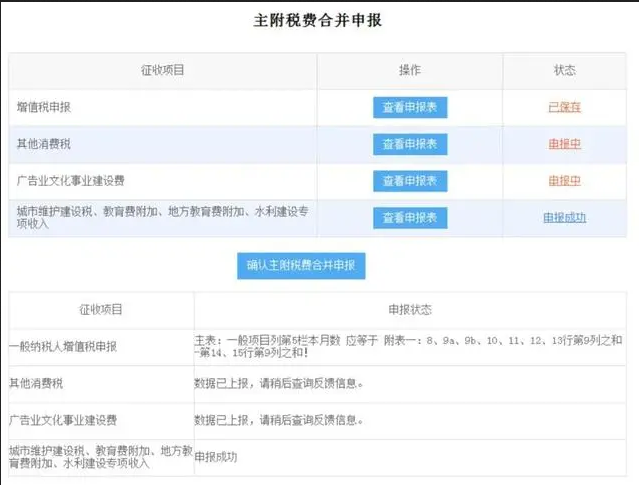Select 数据已上报 message for 其他消费税

tap(279, 384)
